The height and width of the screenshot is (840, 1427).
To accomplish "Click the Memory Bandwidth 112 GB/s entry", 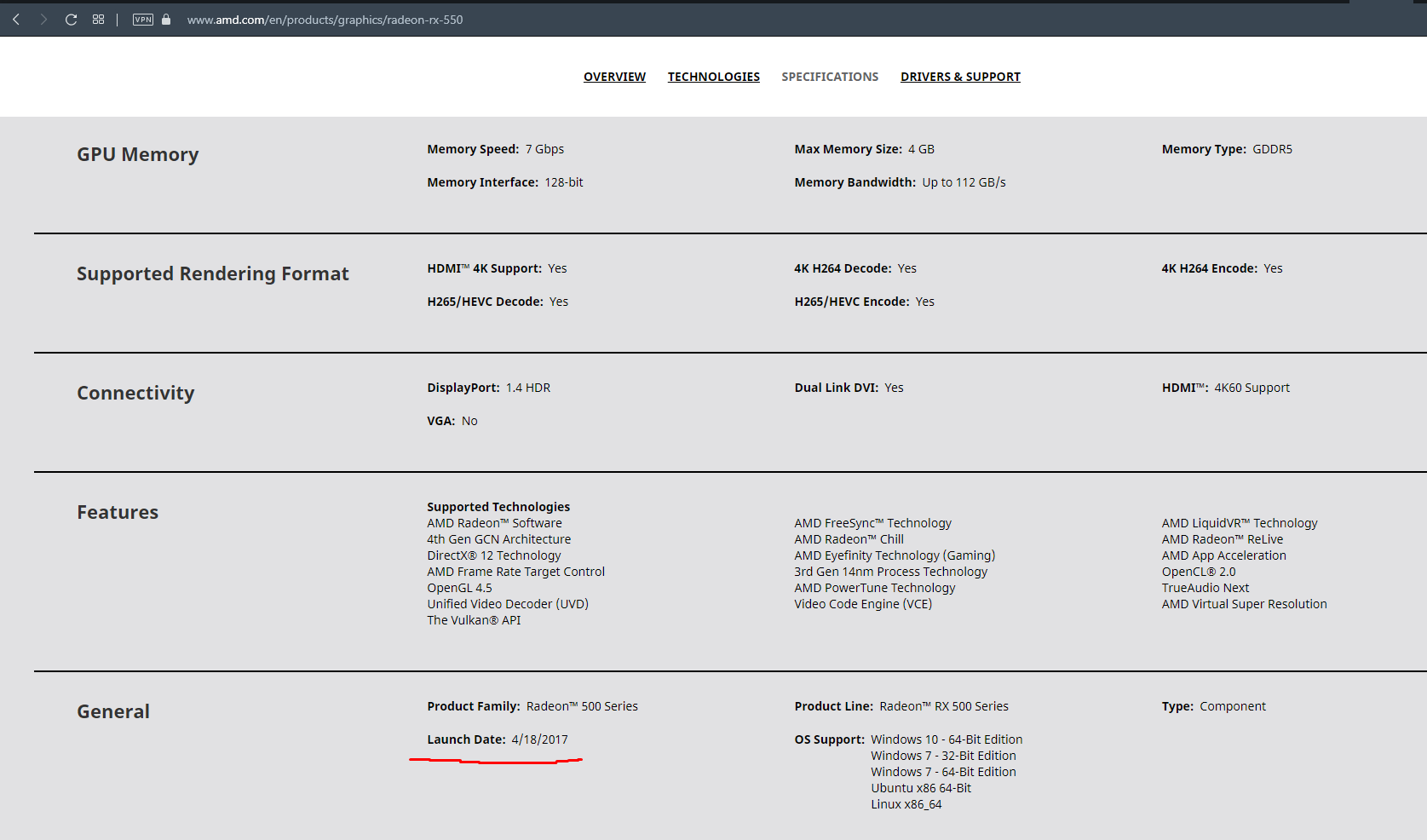I will click(901, 182).
